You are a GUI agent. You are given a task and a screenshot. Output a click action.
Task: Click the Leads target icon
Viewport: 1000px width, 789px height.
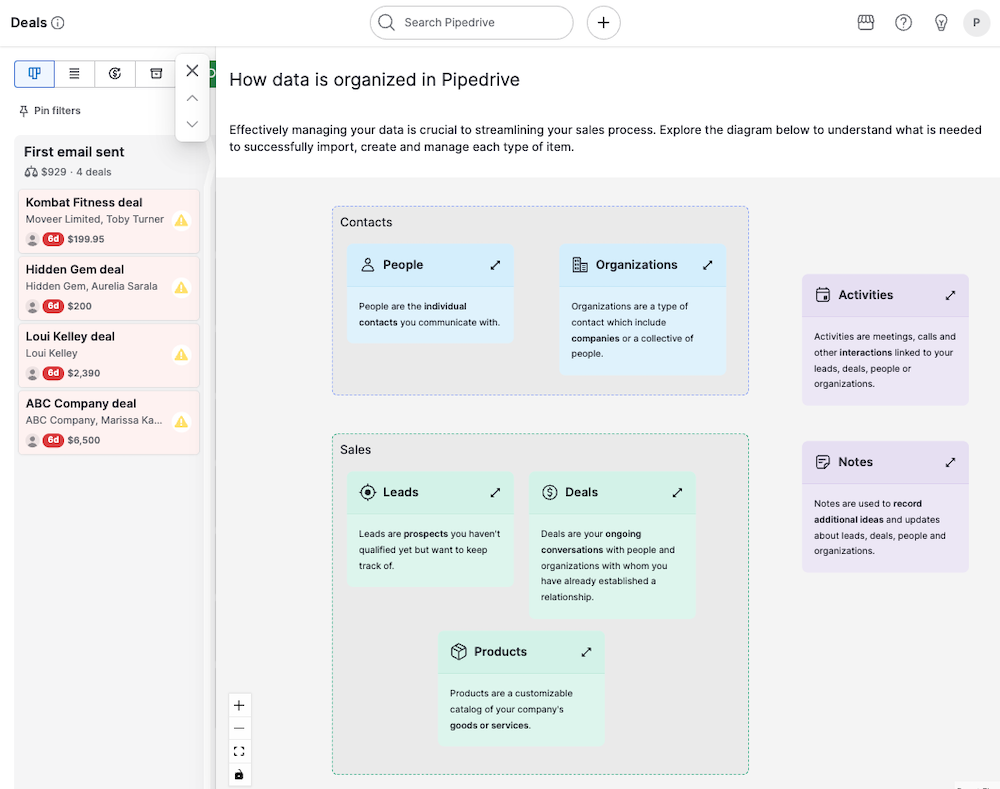(x=367, y=492)
